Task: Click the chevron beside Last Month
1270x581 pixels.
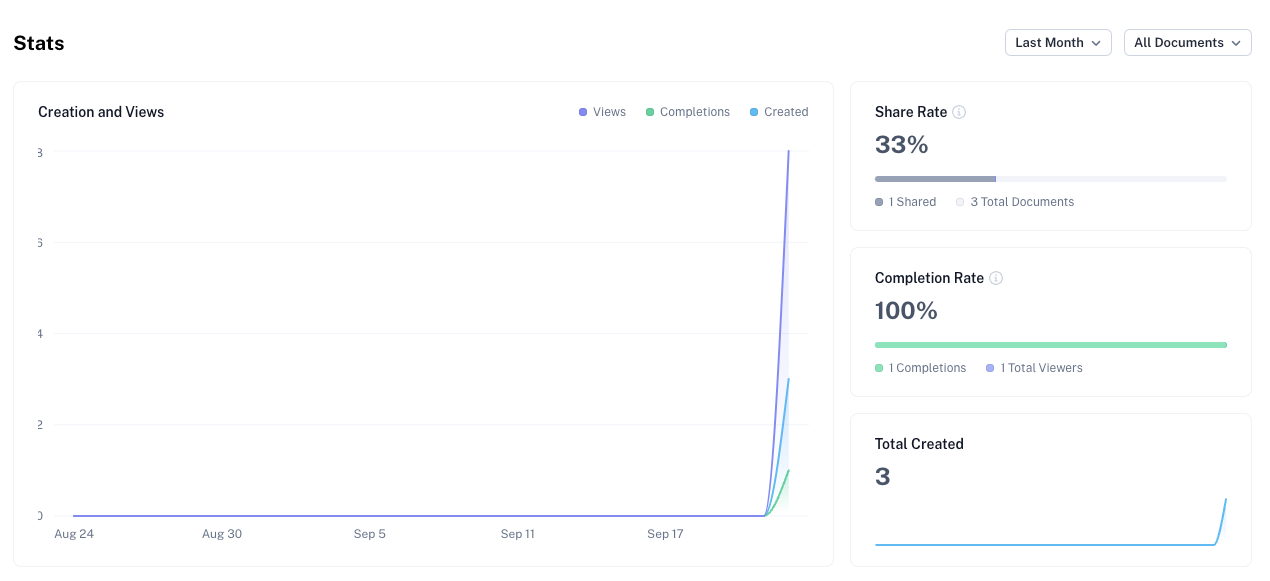Action: (x=1098, y=43)
